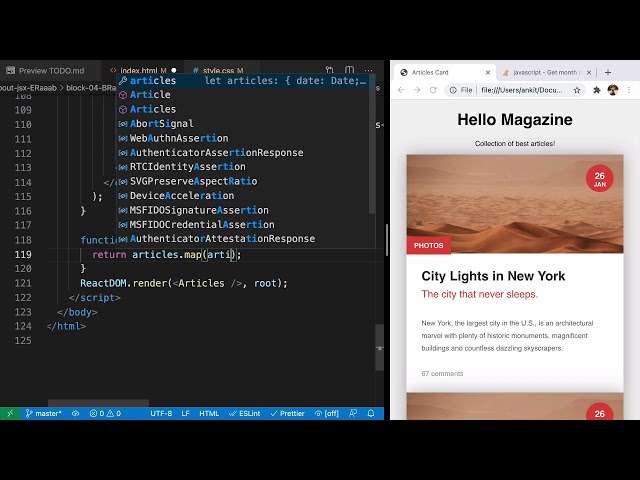Screen dimensions: 640x480
Task: Select the 'Article' suggestion
Action: 243,95
